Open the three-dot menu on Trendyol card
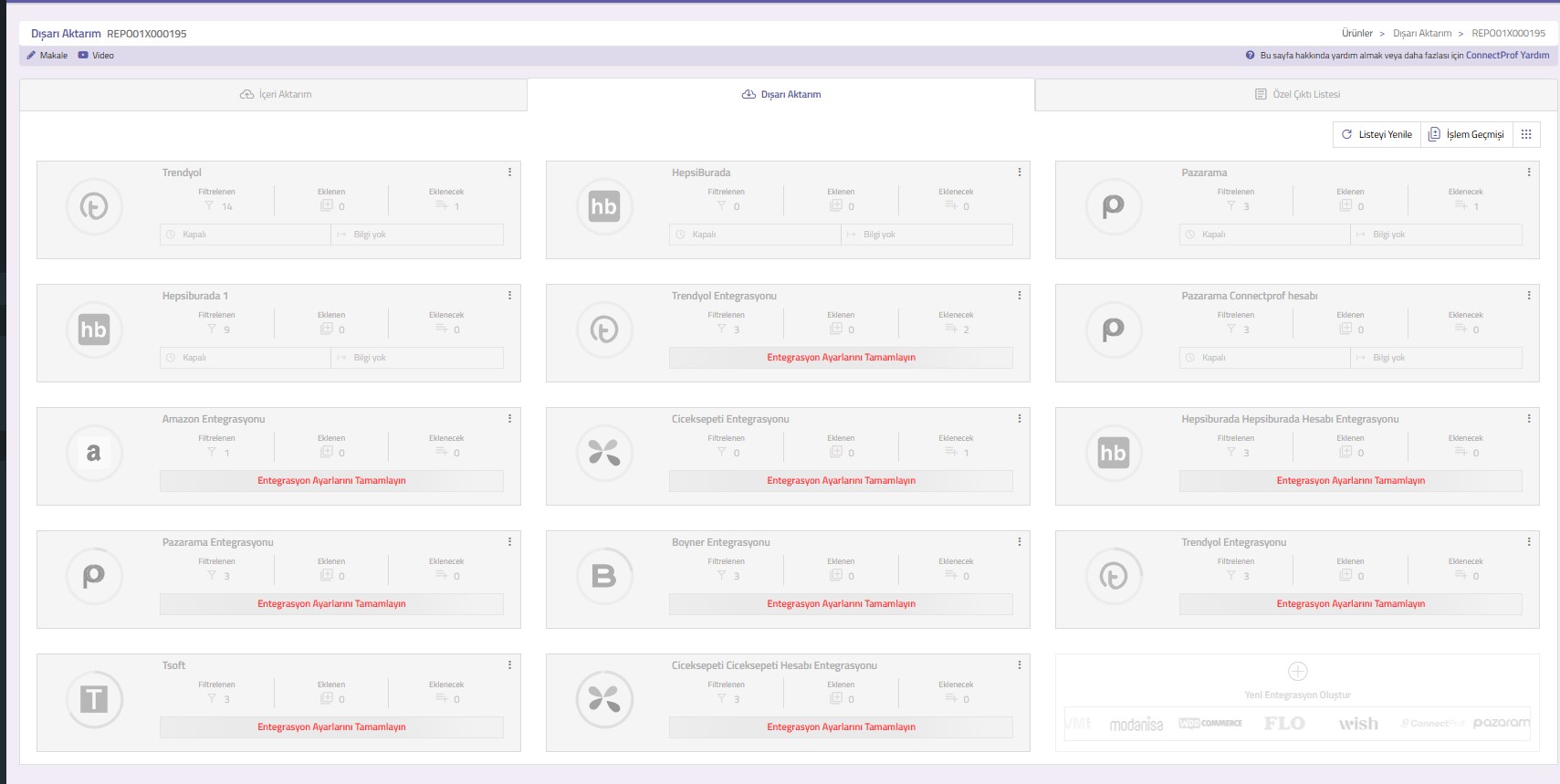The width and height of the screenshot is (1560, 784). point(509,172)
